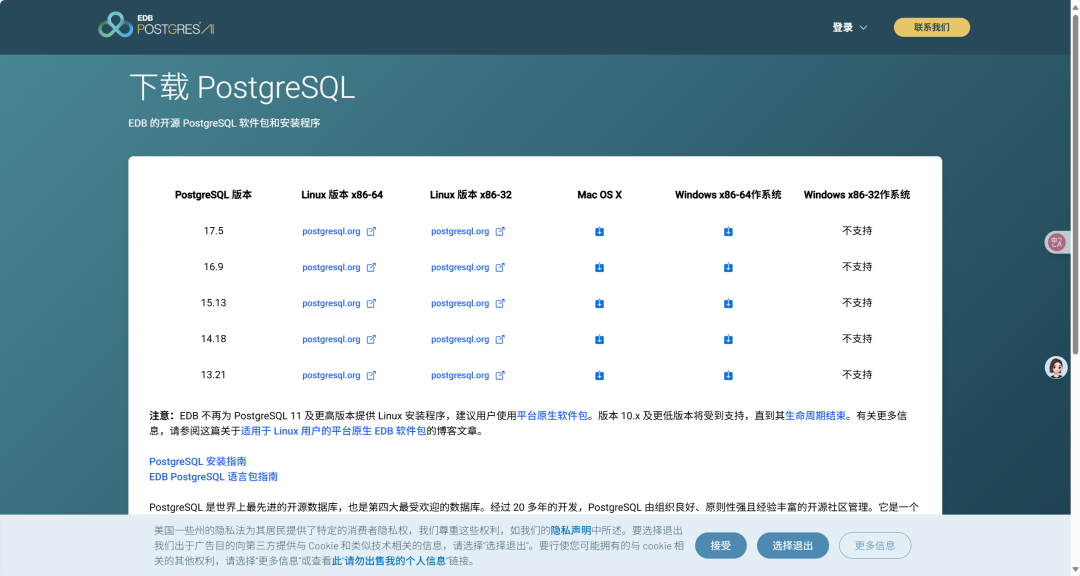Image resolution: width=1080 pixels, height=576 pixels.
Task: Open the 隐私声明 link in cookie banner
Action: 570,531
